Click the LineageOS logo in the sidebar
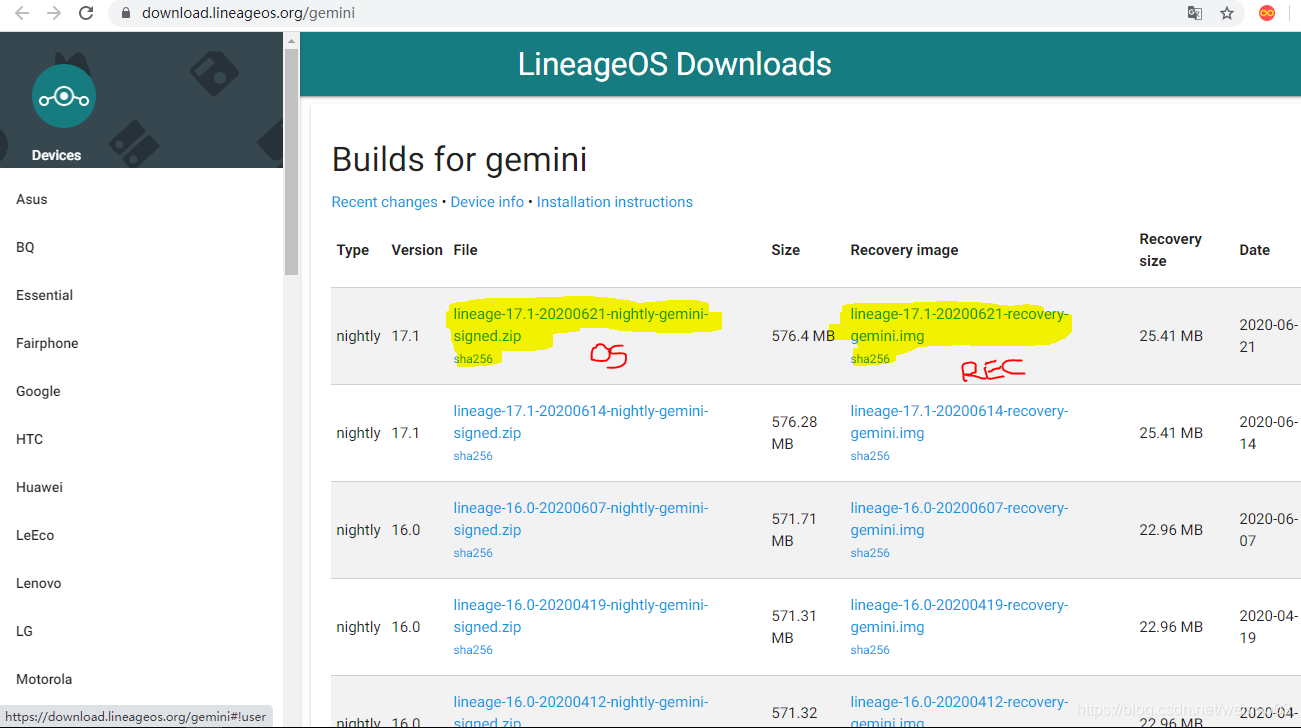 click(x=63, y=97)
